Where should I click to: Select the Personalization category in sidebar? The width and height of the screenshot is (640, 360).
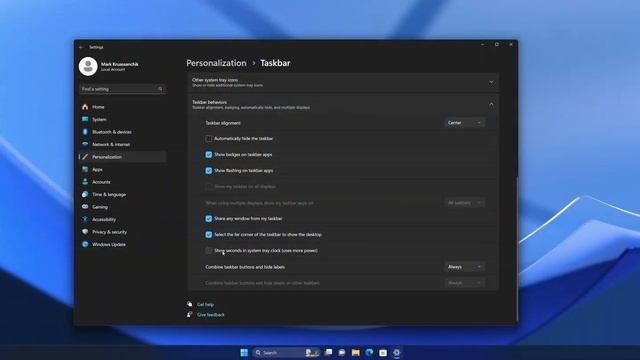(122, 157)
